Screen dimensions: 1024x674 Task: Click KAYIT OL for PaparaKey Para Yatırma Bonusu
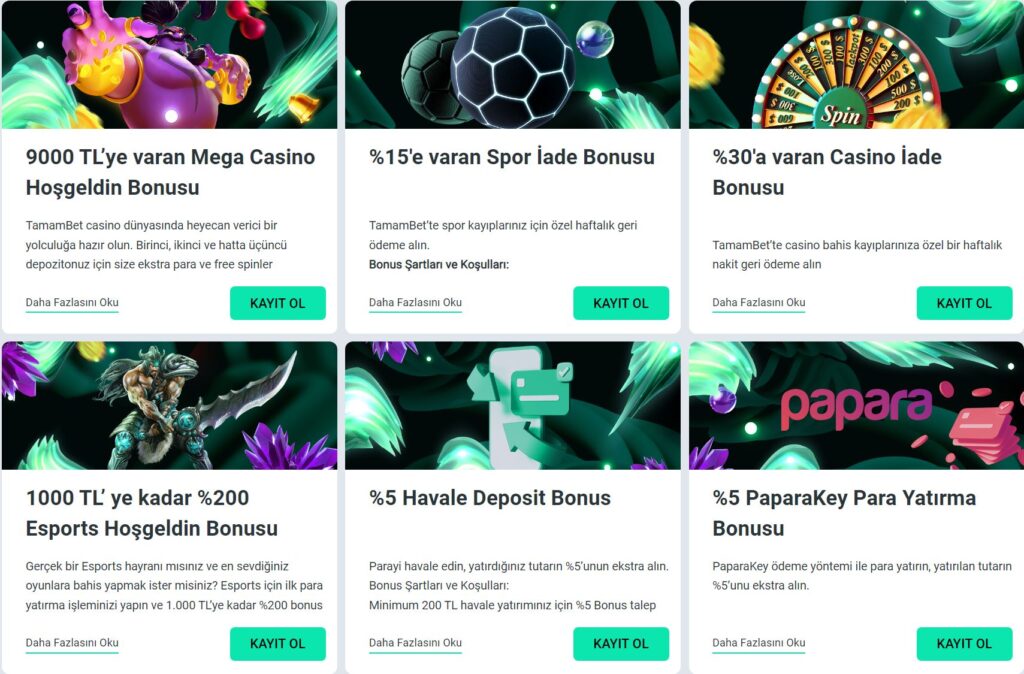point(965,644)
